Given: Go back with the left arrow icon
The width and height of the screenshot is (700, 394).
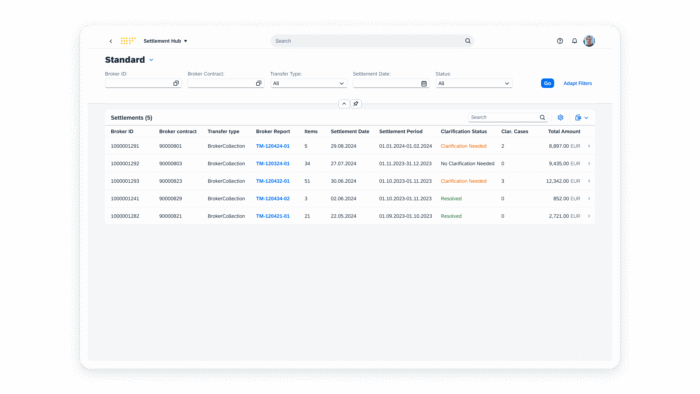Looking at the screenshot, I should [x=111, y=41].
